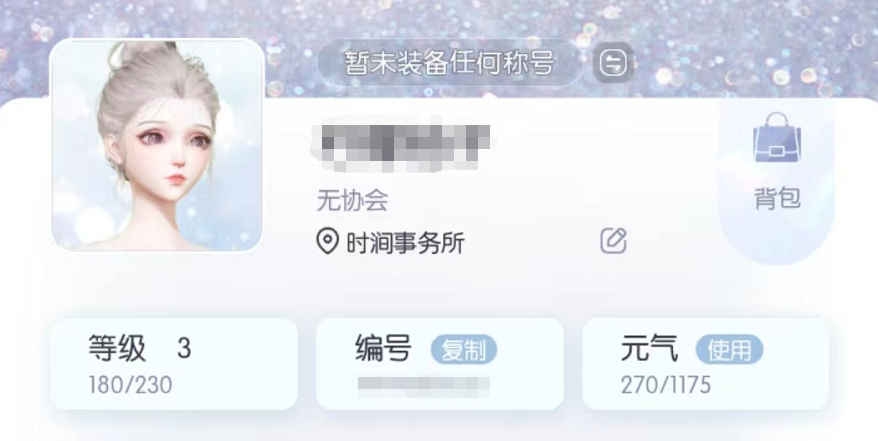Click the blurred ID number
The width and height of the screenshot is (878, 441).
click(424, 387)
